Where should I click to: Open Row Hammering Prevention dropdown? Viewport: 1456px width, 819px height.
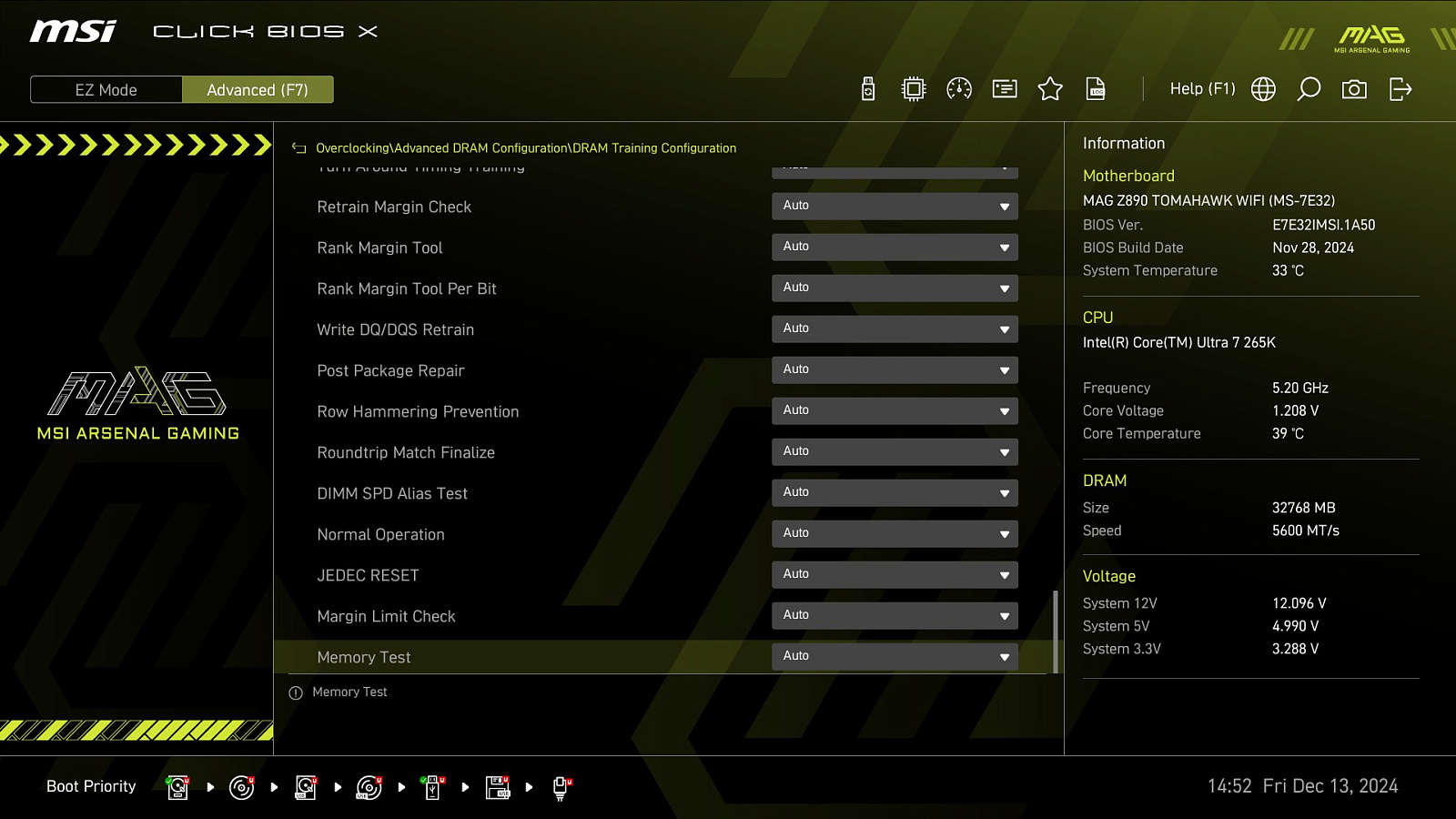tap(895, 411)
